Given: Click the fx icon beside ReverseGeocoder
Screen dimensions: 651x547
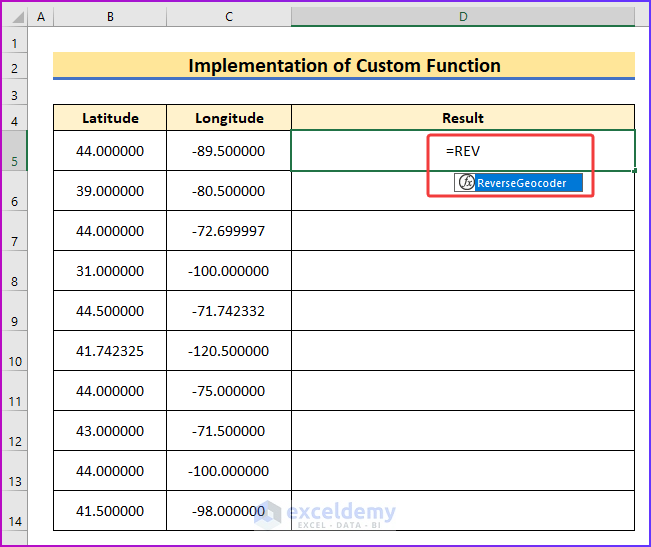Looking at the screenshot, I should coord(466,182).
